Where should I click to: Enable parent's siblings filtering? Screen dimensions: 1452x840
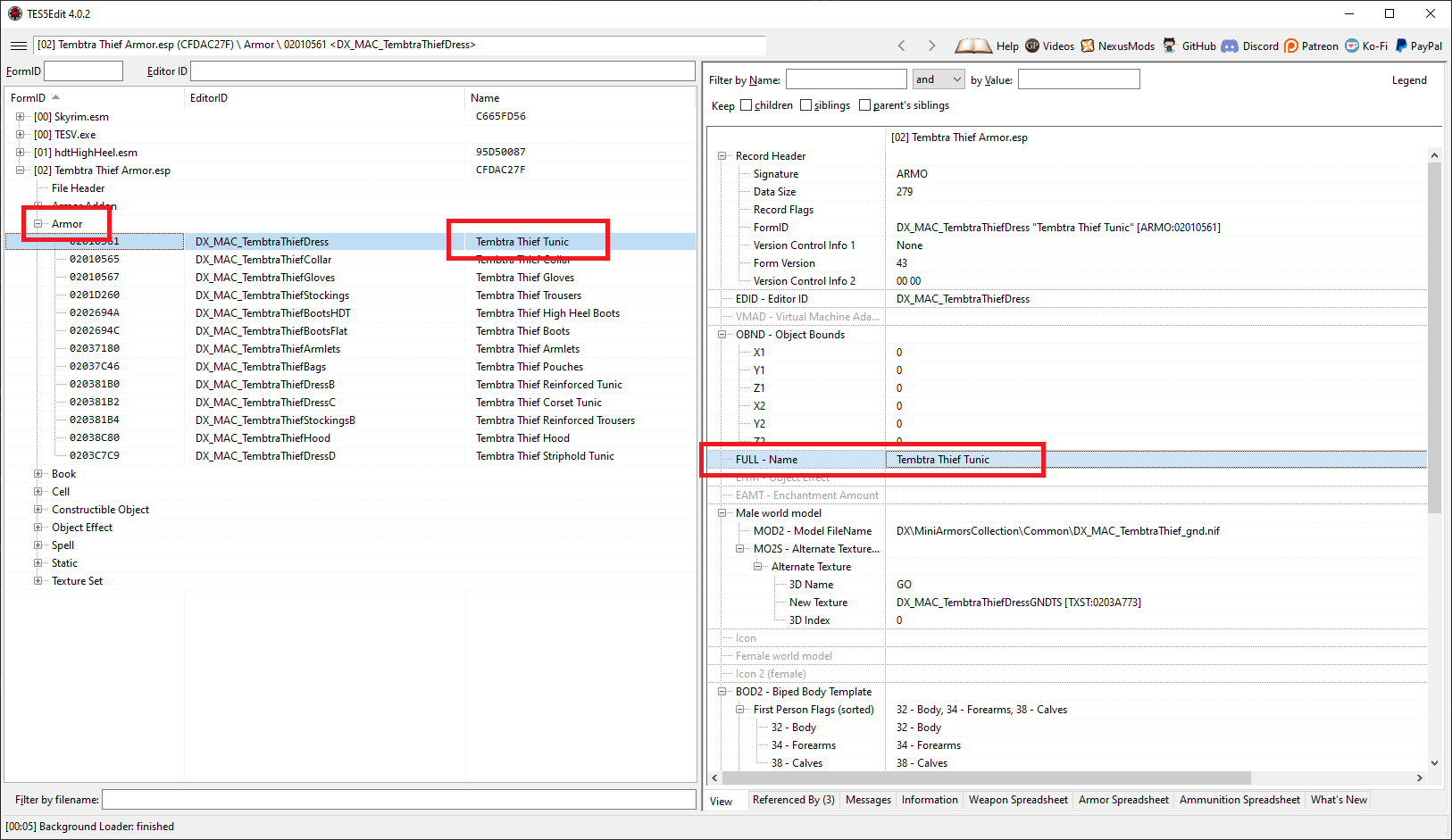click(864, 104)
